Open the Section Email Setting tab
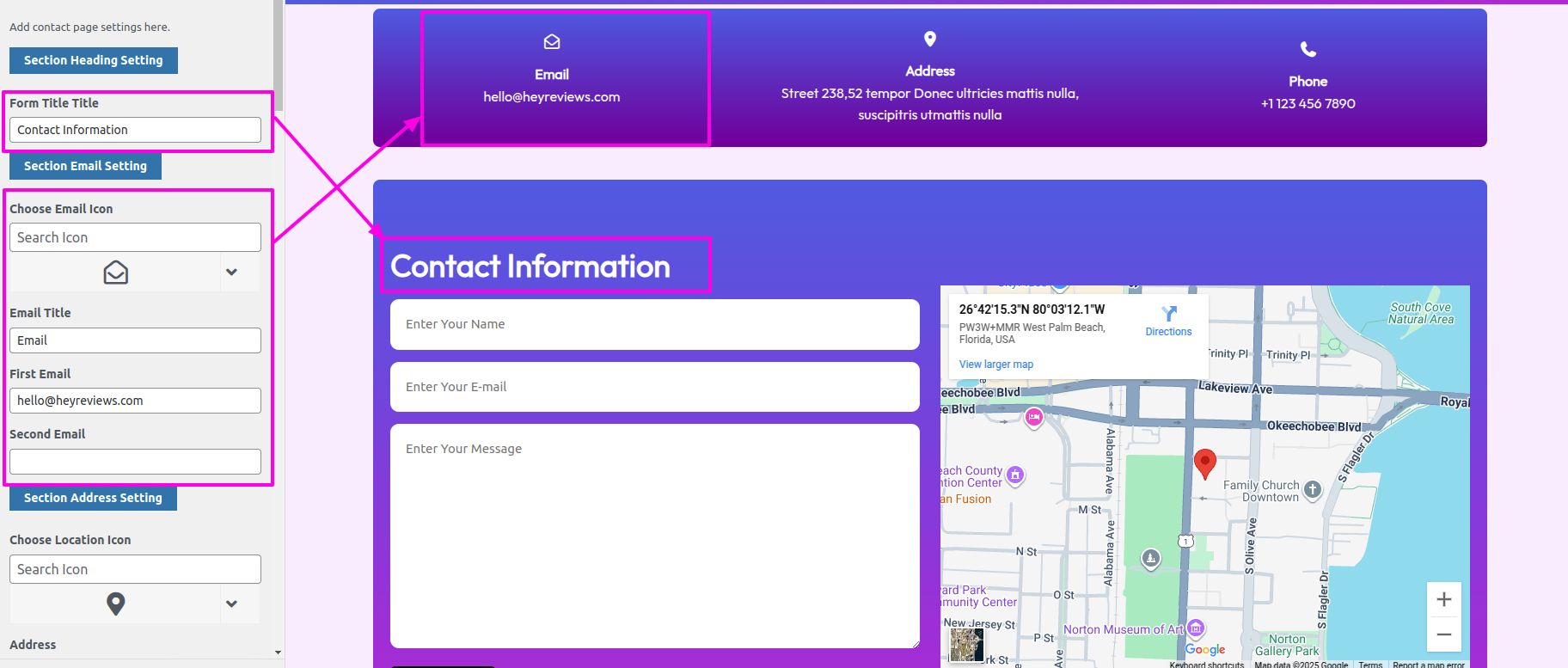 tap(85, 166)
